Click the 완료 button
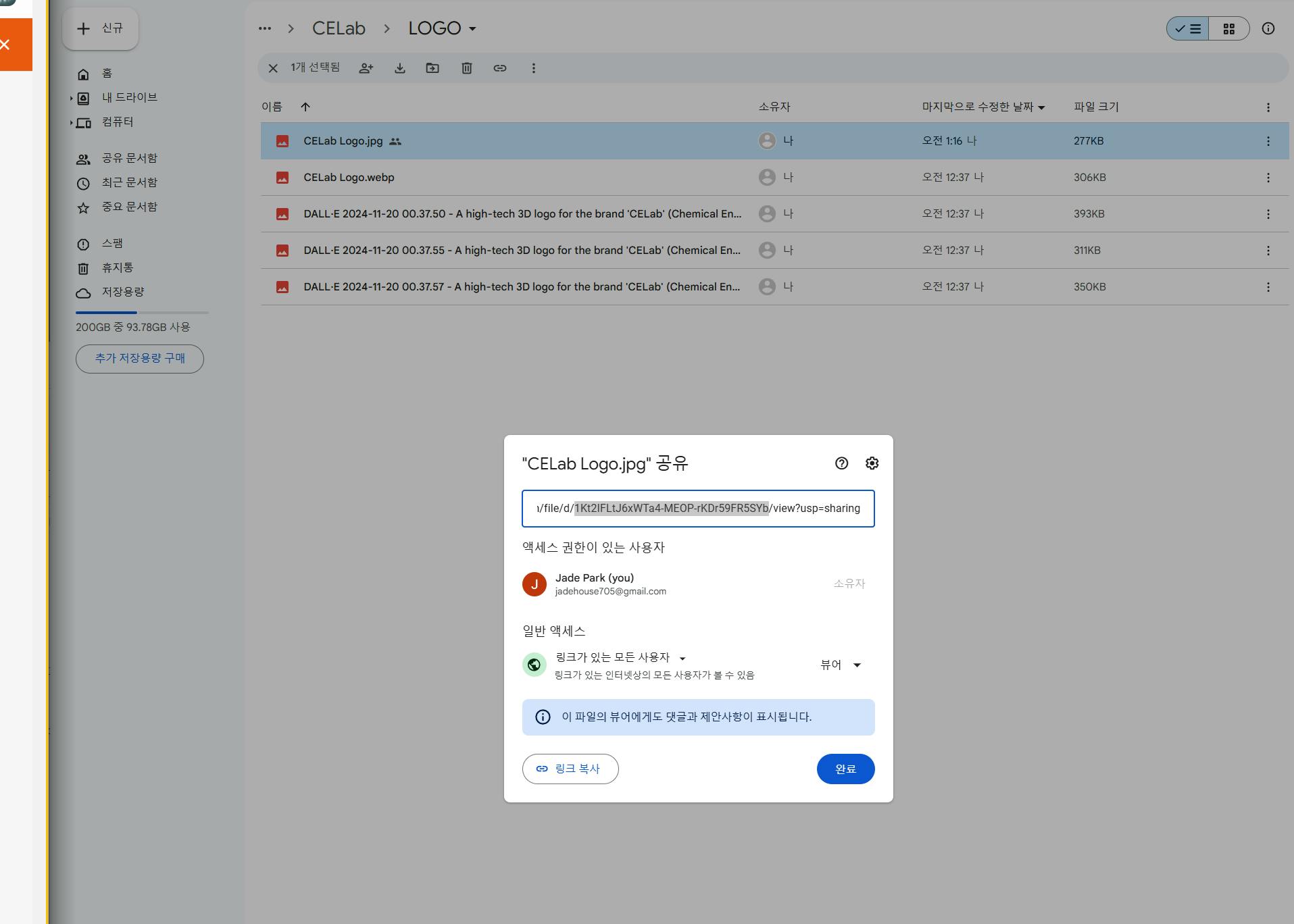This screenshot has height=924, width=1294. [845, 769]
